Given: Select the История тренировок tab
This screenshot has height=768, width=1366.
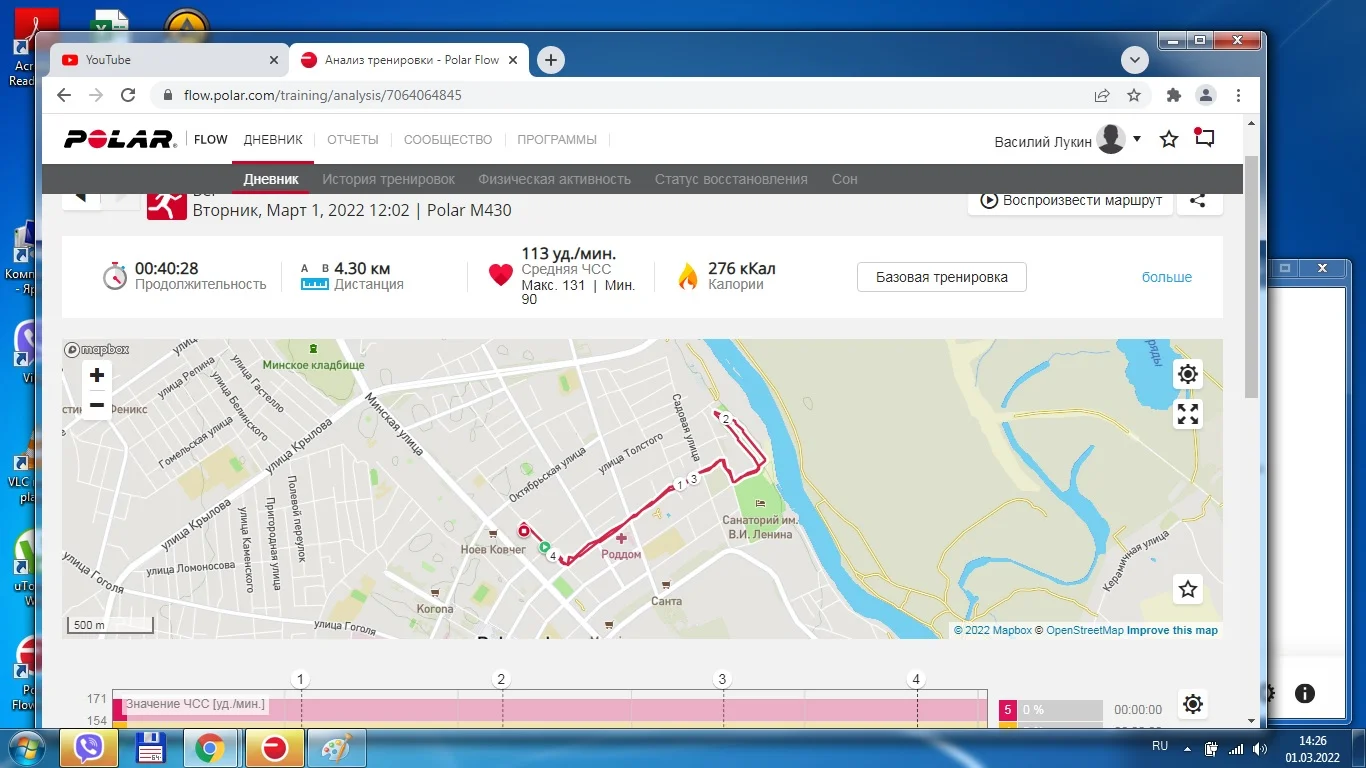Looking at the screenshot, I should pyautogui.click(x=388, y=179).
